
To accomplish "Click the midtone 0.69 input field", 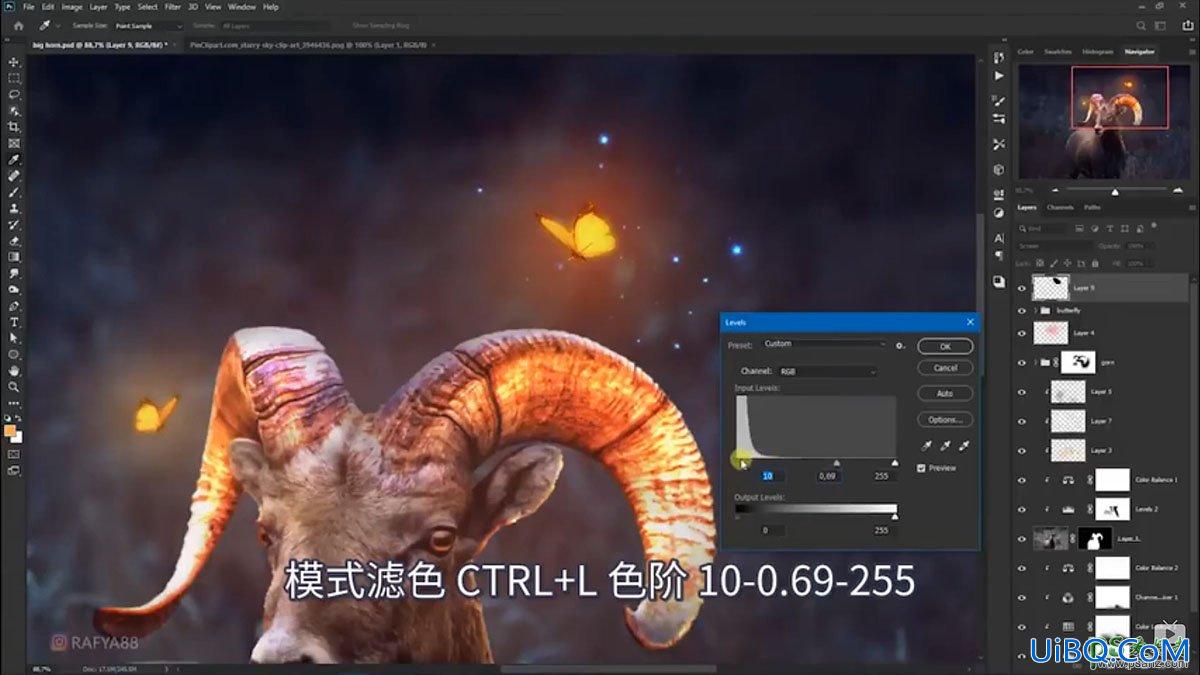I will 827,476.
